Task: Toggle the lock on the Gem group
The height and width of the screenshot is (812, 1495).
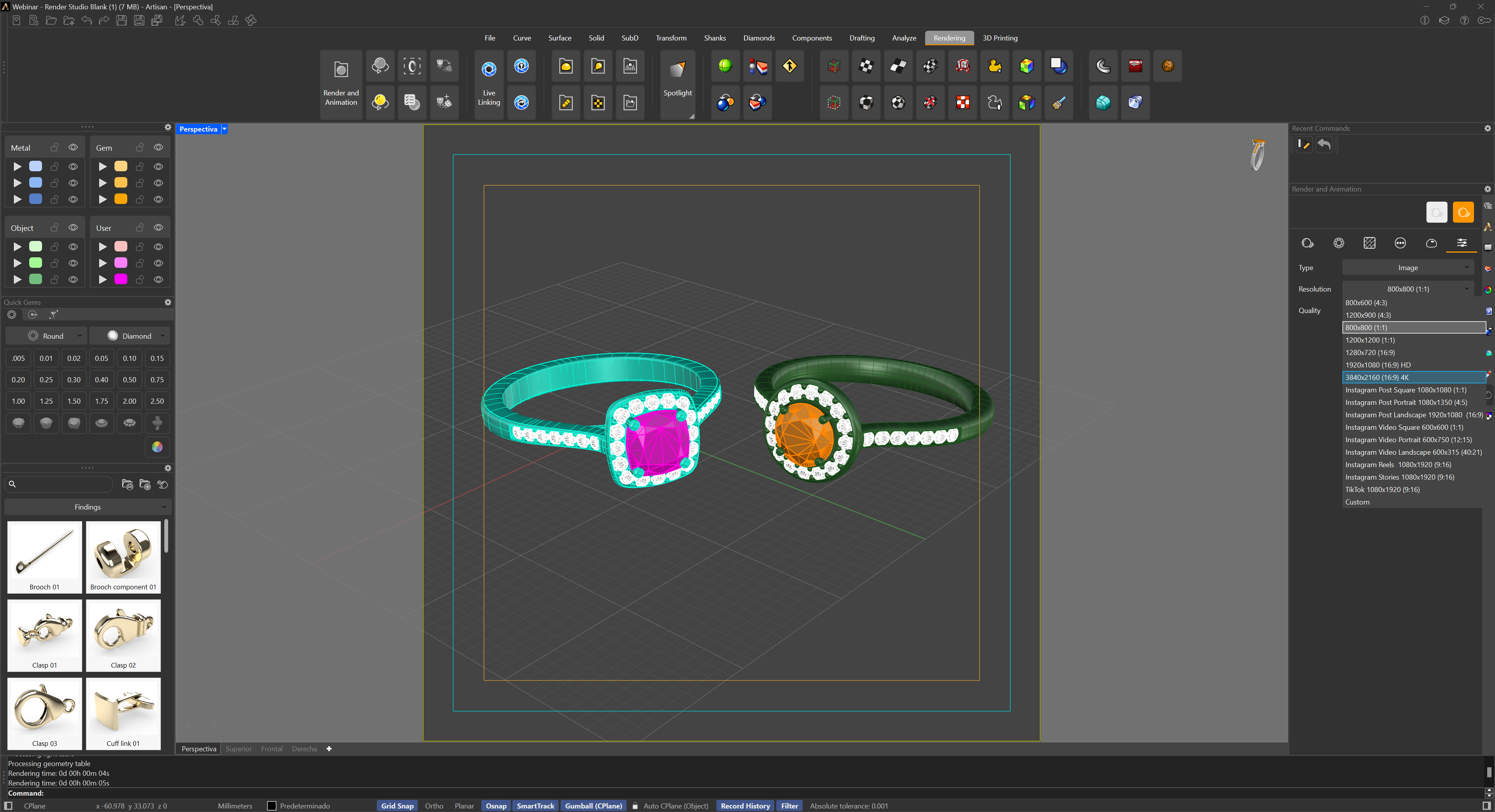Action: point(140,148)
